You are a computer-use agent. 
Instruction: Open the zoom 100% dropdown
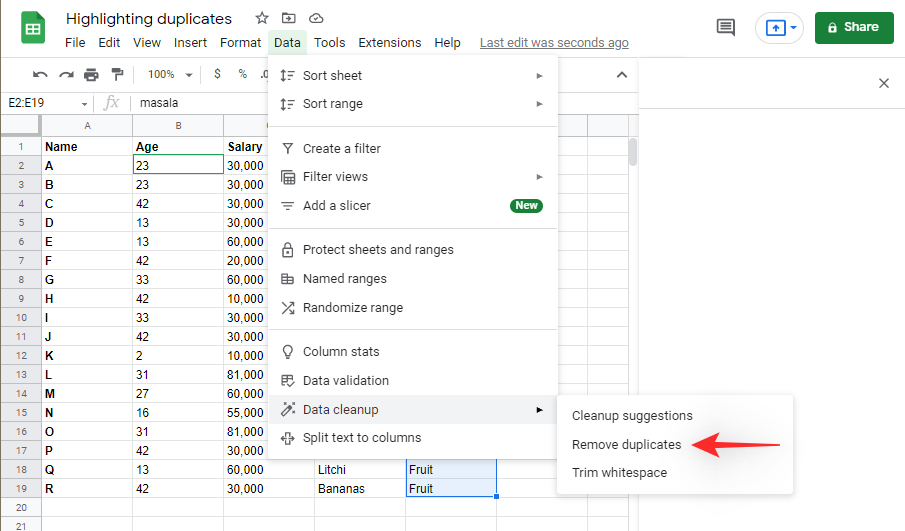(170, 74)
